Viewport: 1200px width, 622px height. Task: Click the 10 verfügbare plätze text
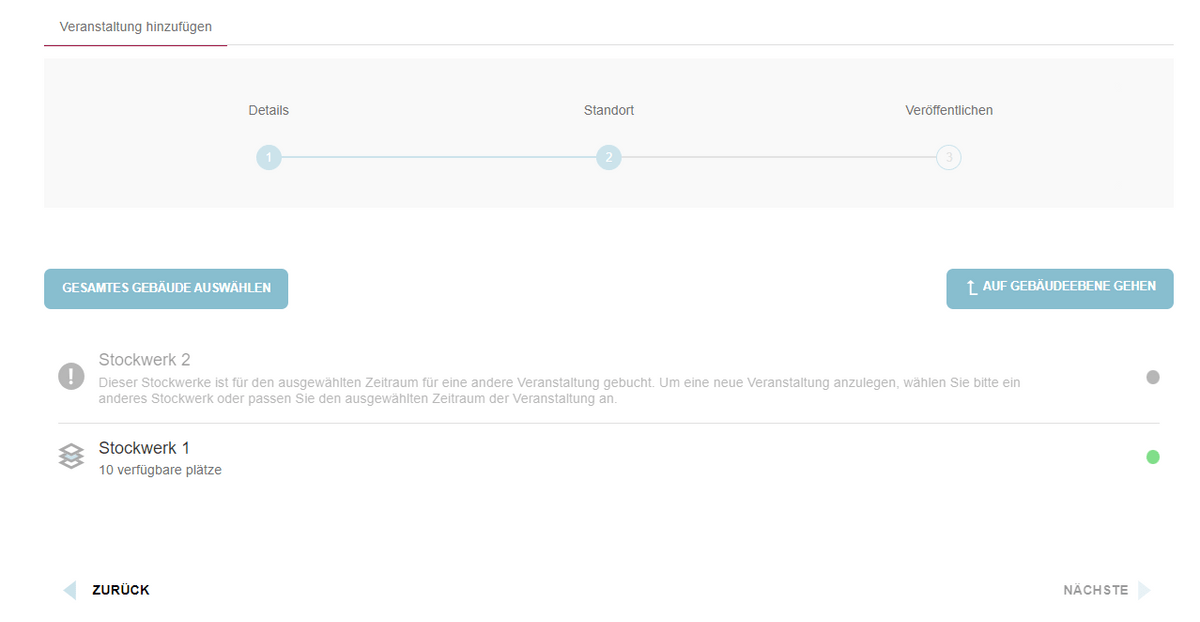click(x=160, y=470)
